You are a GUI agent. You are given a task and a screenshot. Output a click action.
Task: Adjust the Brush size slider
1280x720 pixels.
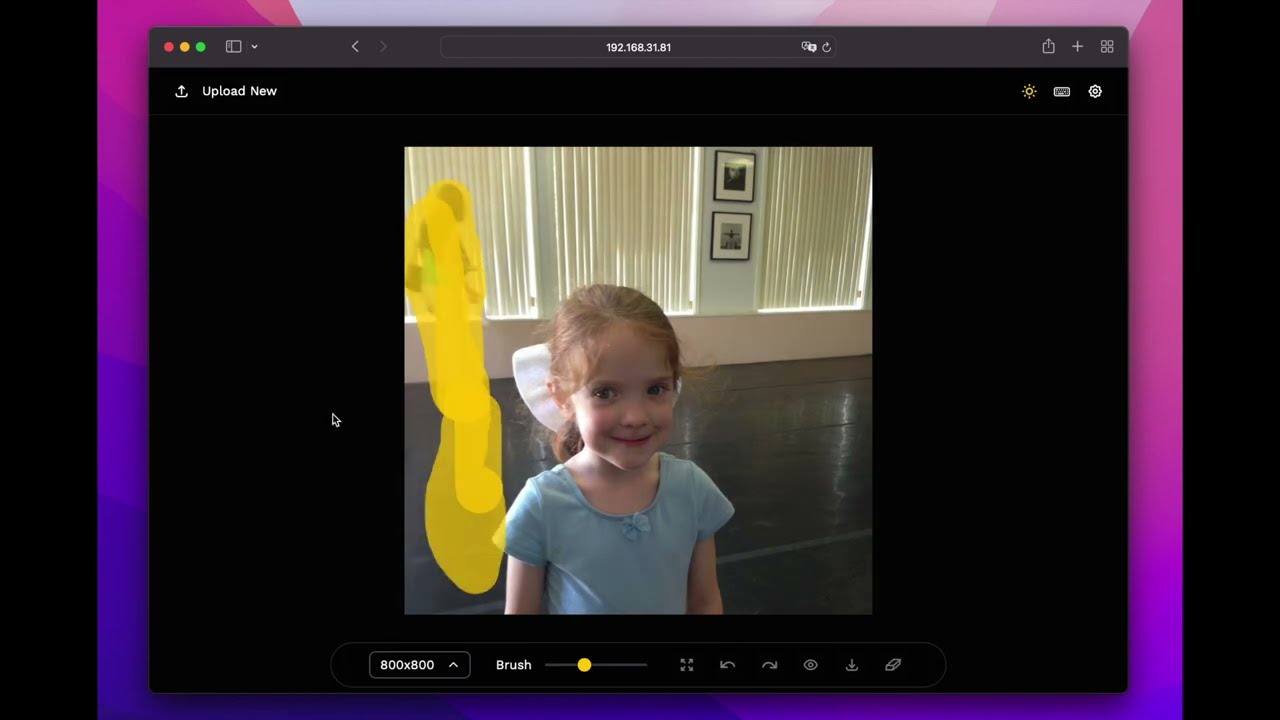click(x=596, y=665)
